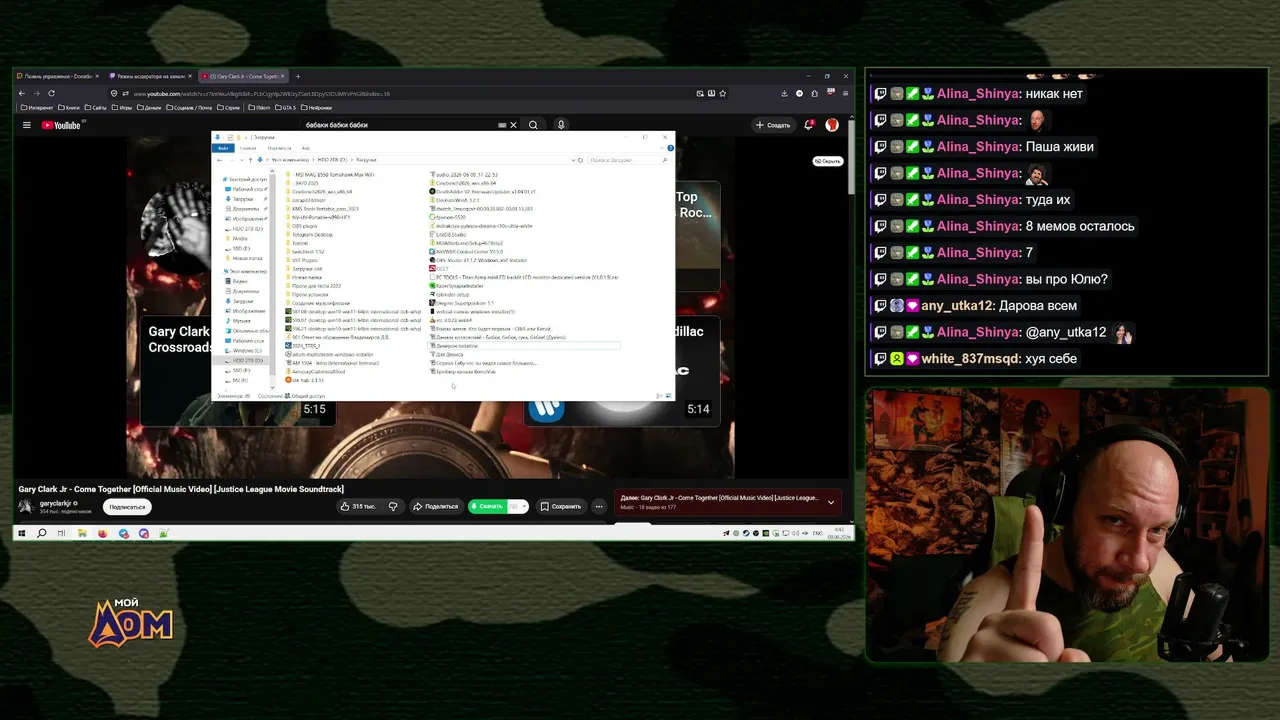Go back in the browser
Image resolution: width=1280 pixels, height=720 pixels.
[22, 93]
